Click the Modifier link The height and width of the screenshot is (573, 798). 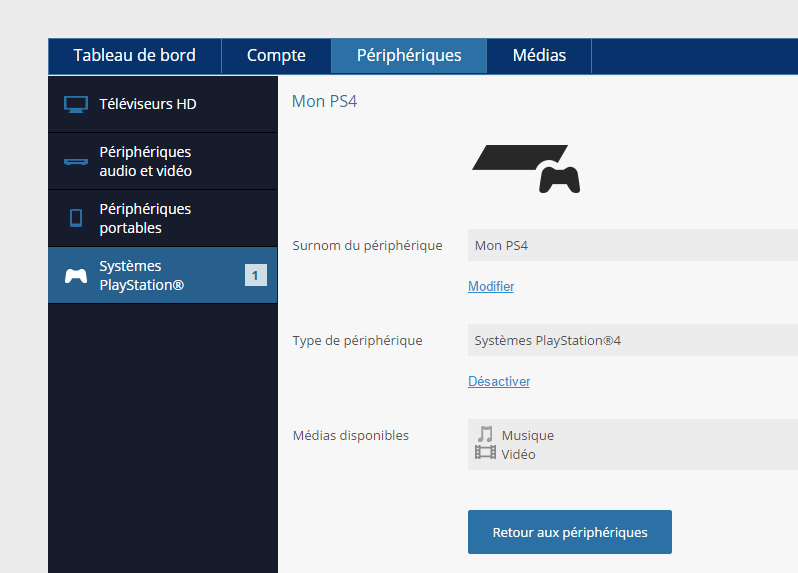pyautogui.click(x=491, y=286)
